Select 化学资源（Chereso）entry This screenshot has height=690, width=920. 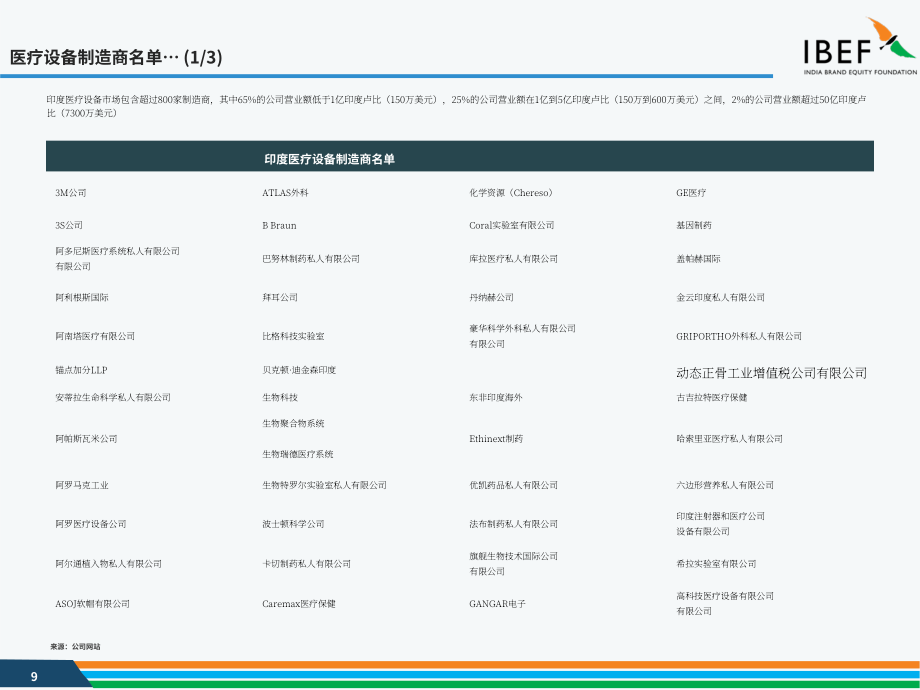511,193
